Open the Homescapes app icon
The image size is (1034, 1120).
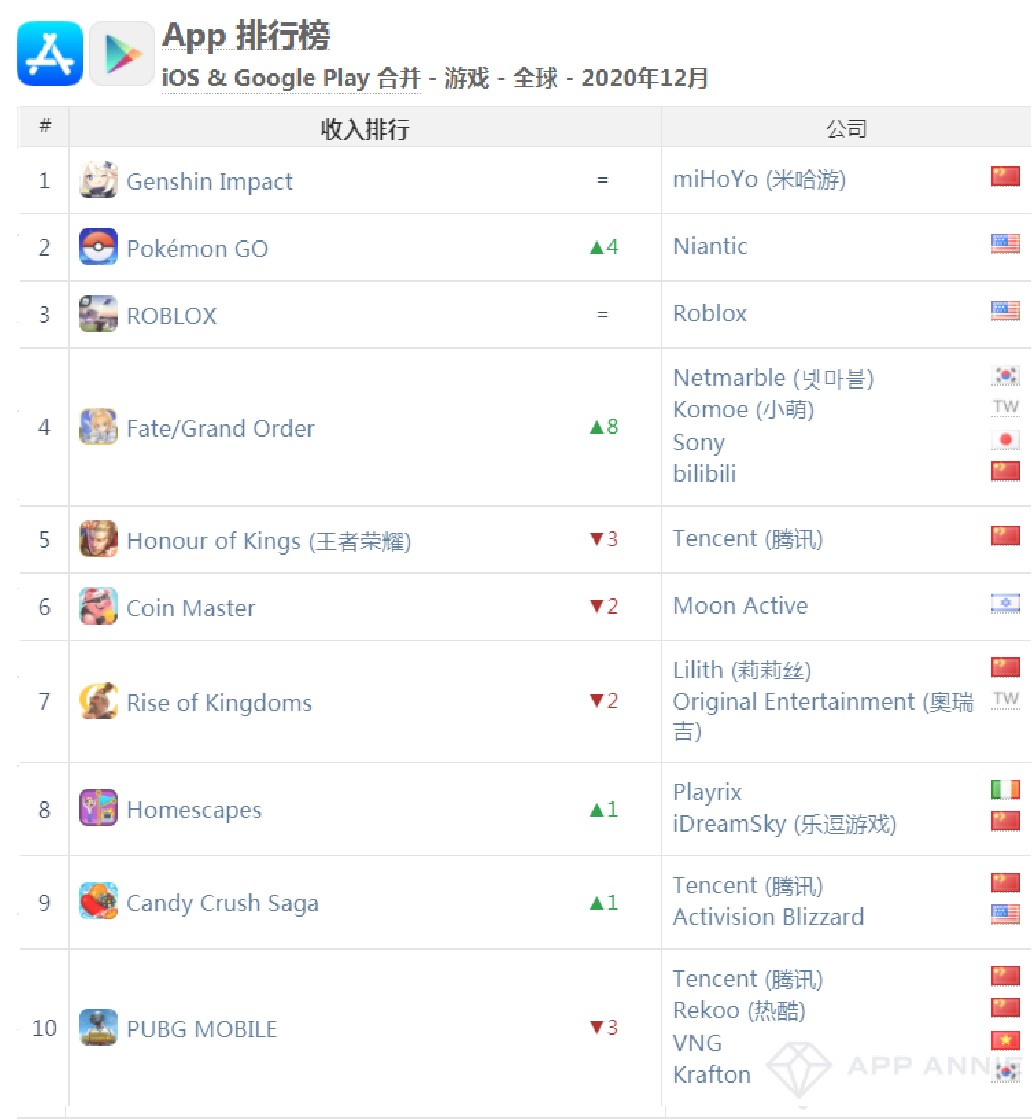point(99,808)
